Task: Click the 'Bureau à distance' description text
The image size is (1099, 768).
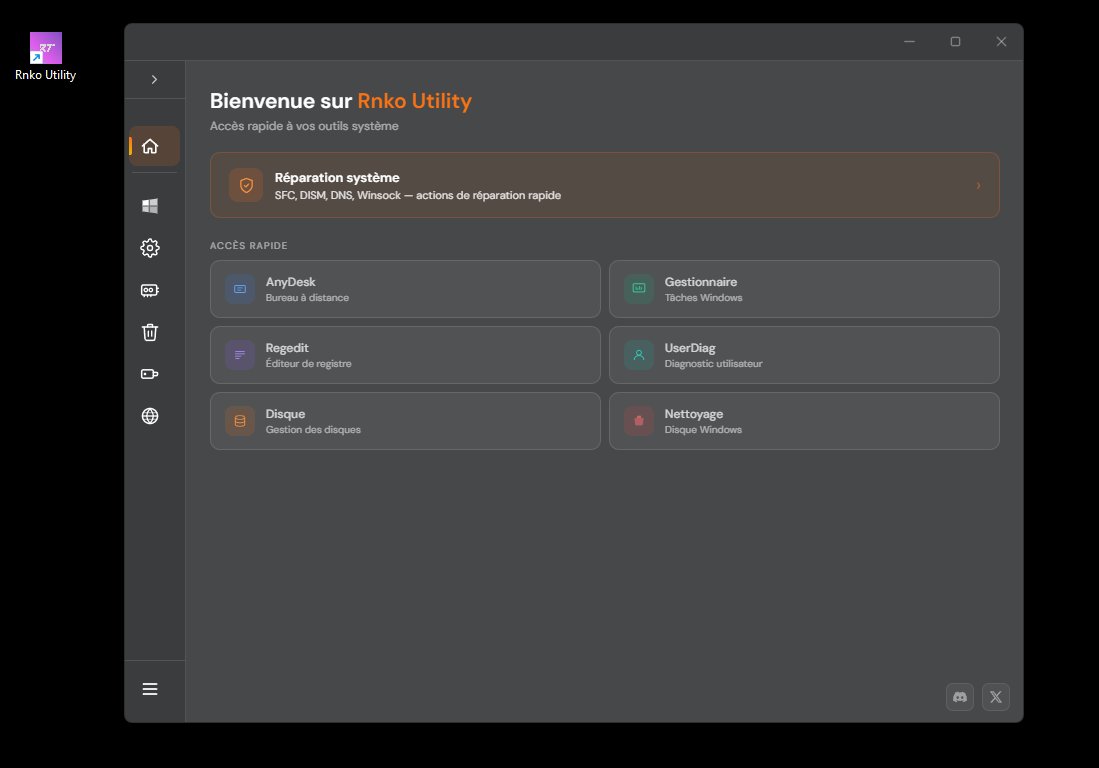Action: click(307, 298)
